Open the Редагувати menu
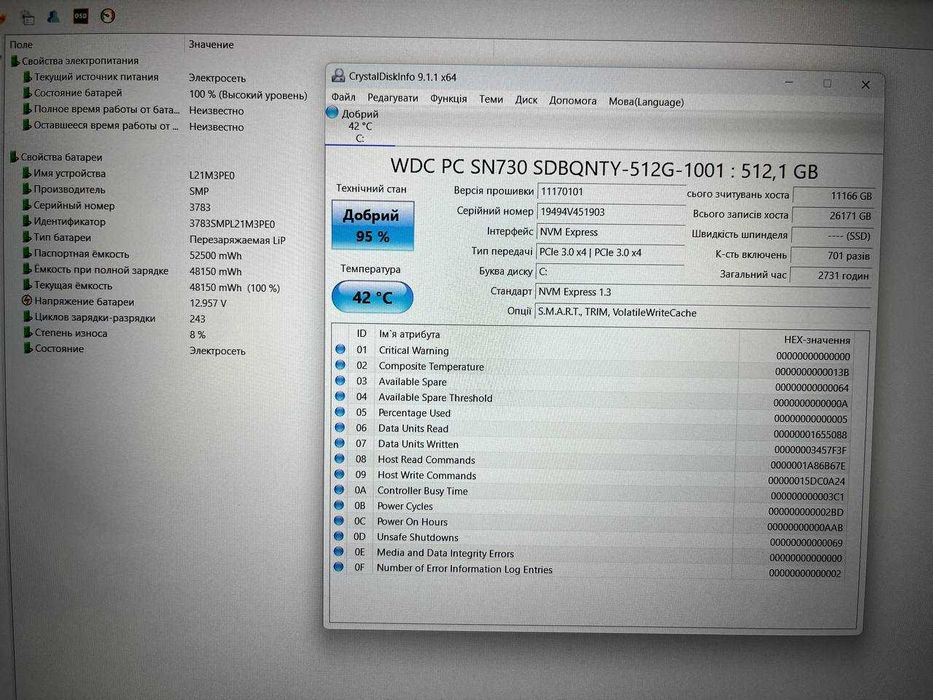The height and width of the screenshot is (700, 933). click(392, 98)
